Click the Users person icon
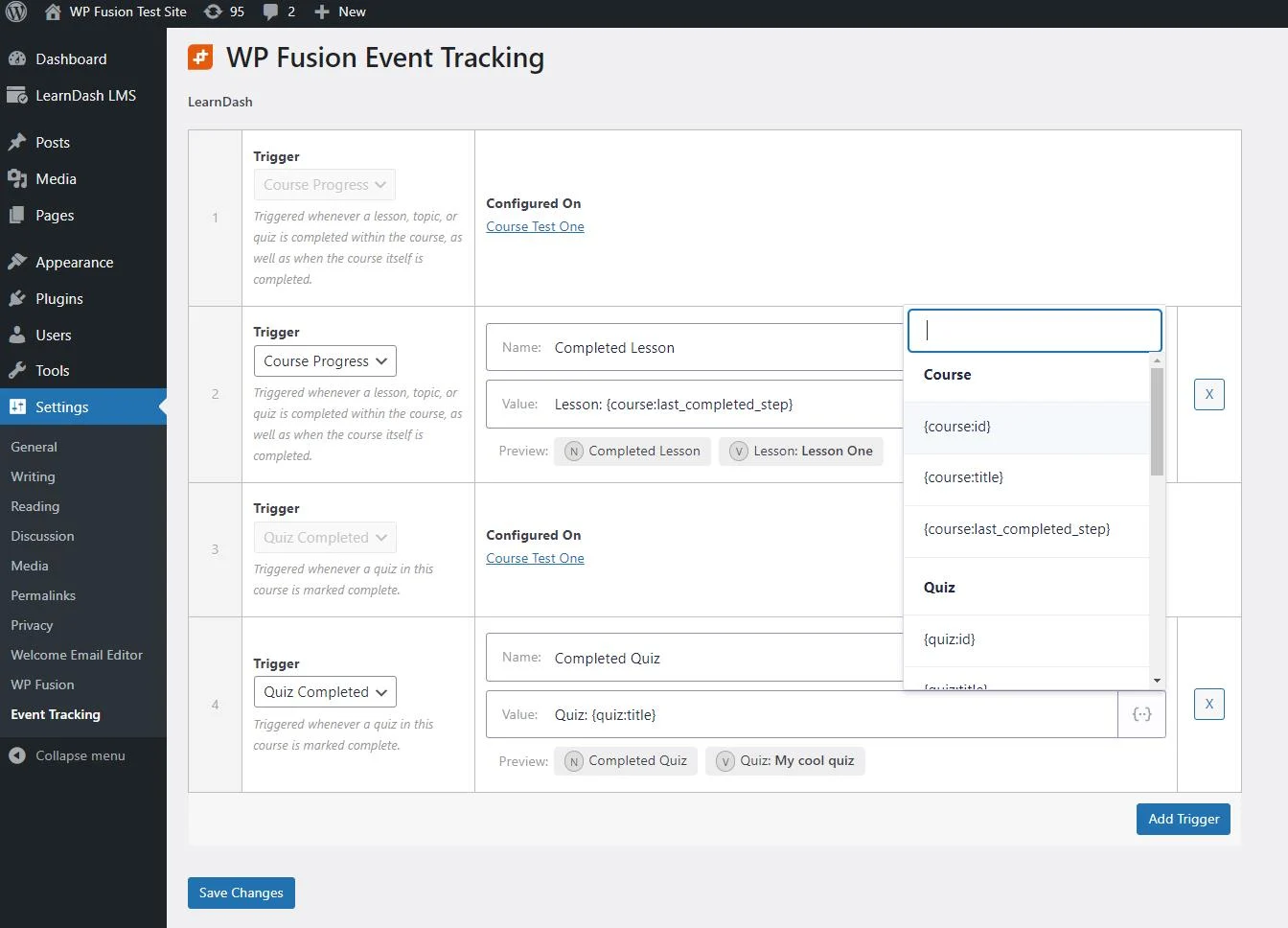Screen dimensions: 1288x928 point(17,335)
